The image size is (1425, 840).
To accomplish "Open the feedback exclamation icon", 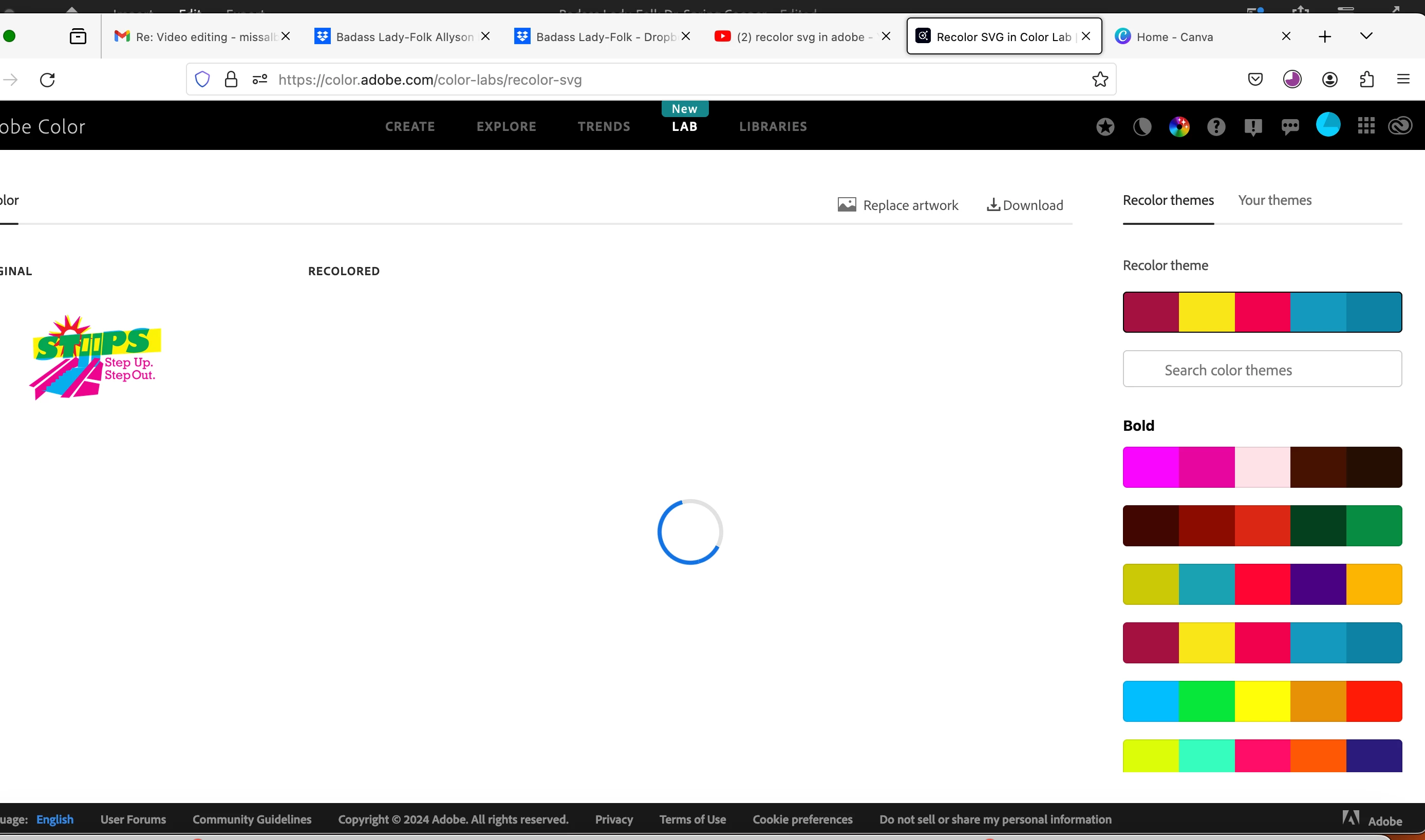I will (1253, 126).
